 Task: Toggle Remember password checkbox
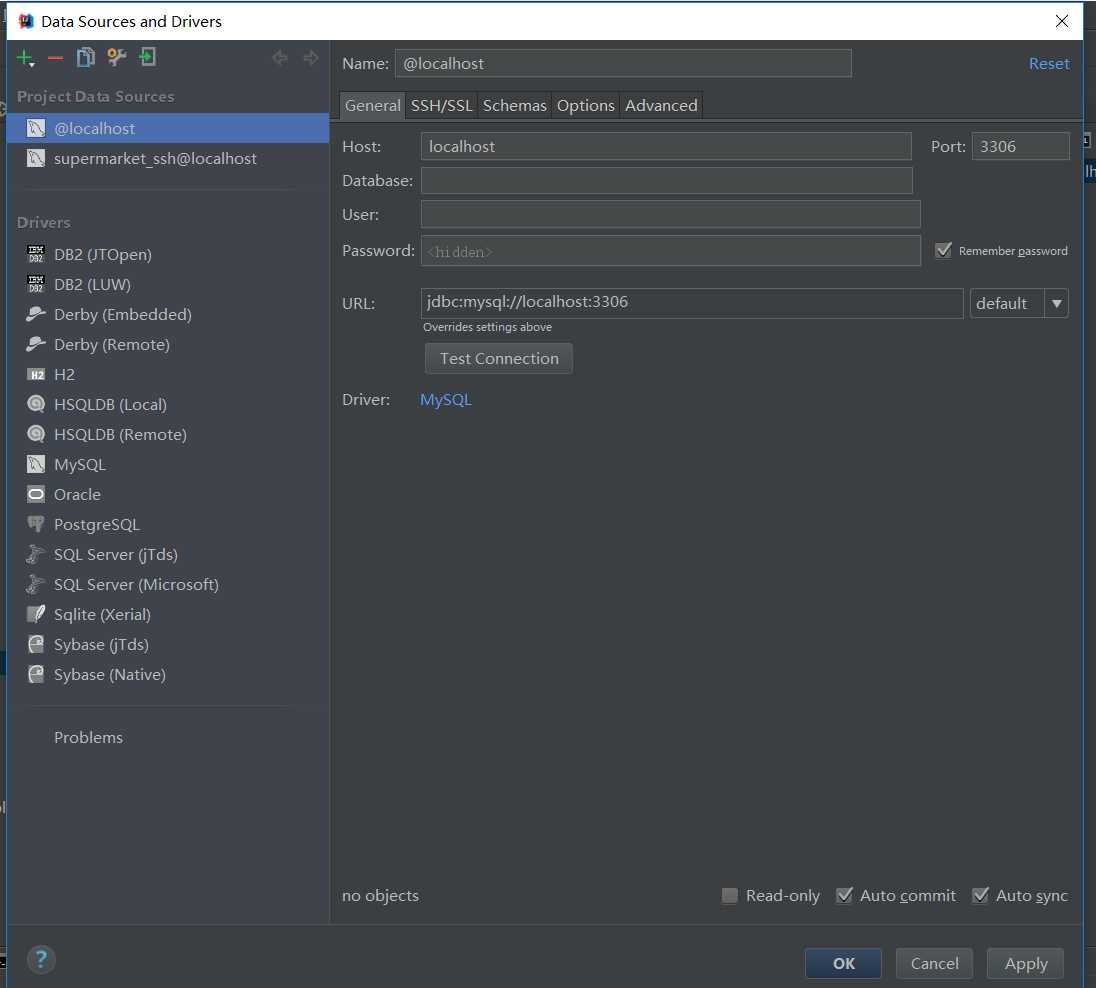click(943, 250)
